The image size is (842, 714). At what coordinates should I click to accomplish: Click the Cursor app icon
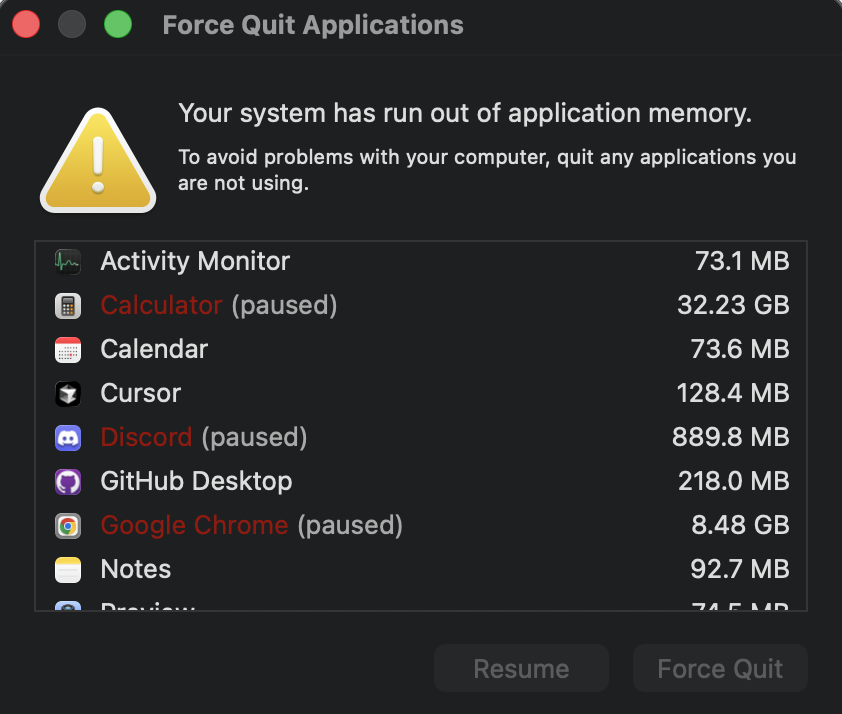pos(68,393)
